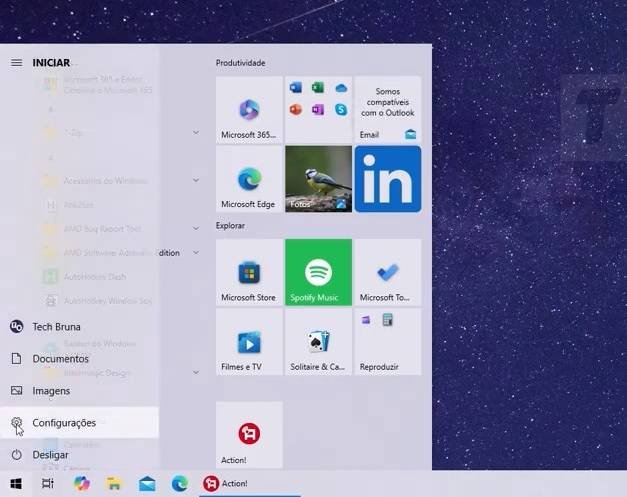
Task: Open the Excel icon in Office folder tile
Action: pyautogui.click(x=318, y=88)
